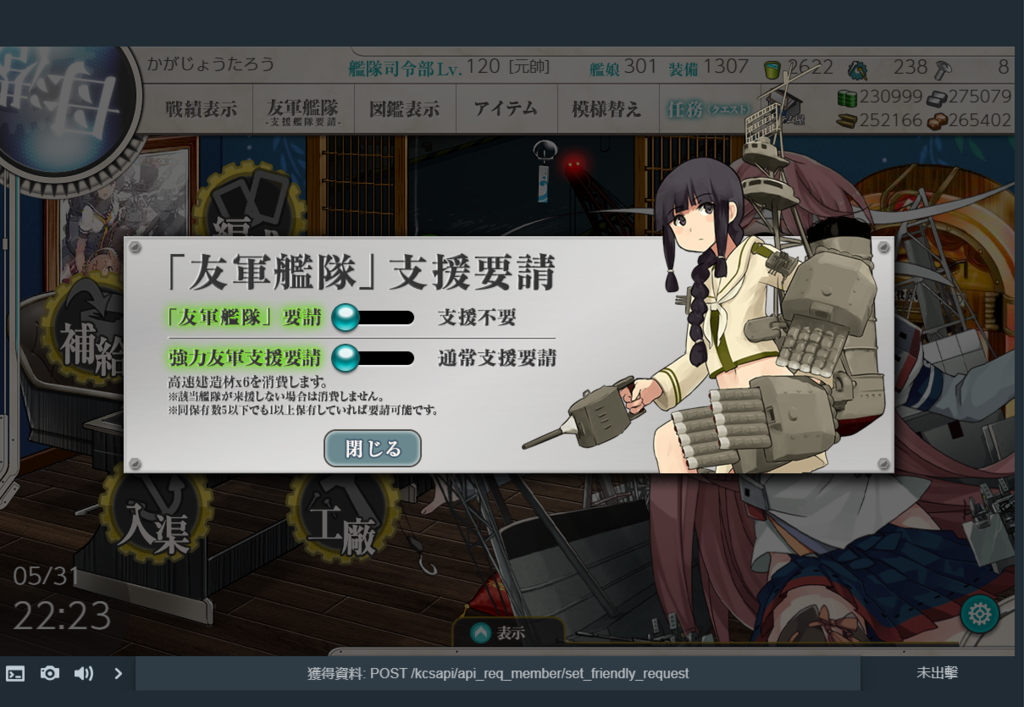Screen dimensions: 1024x707
Task: Open the 模様替え furniture menu
Action: pyautogui.click(x=607, y=109)
